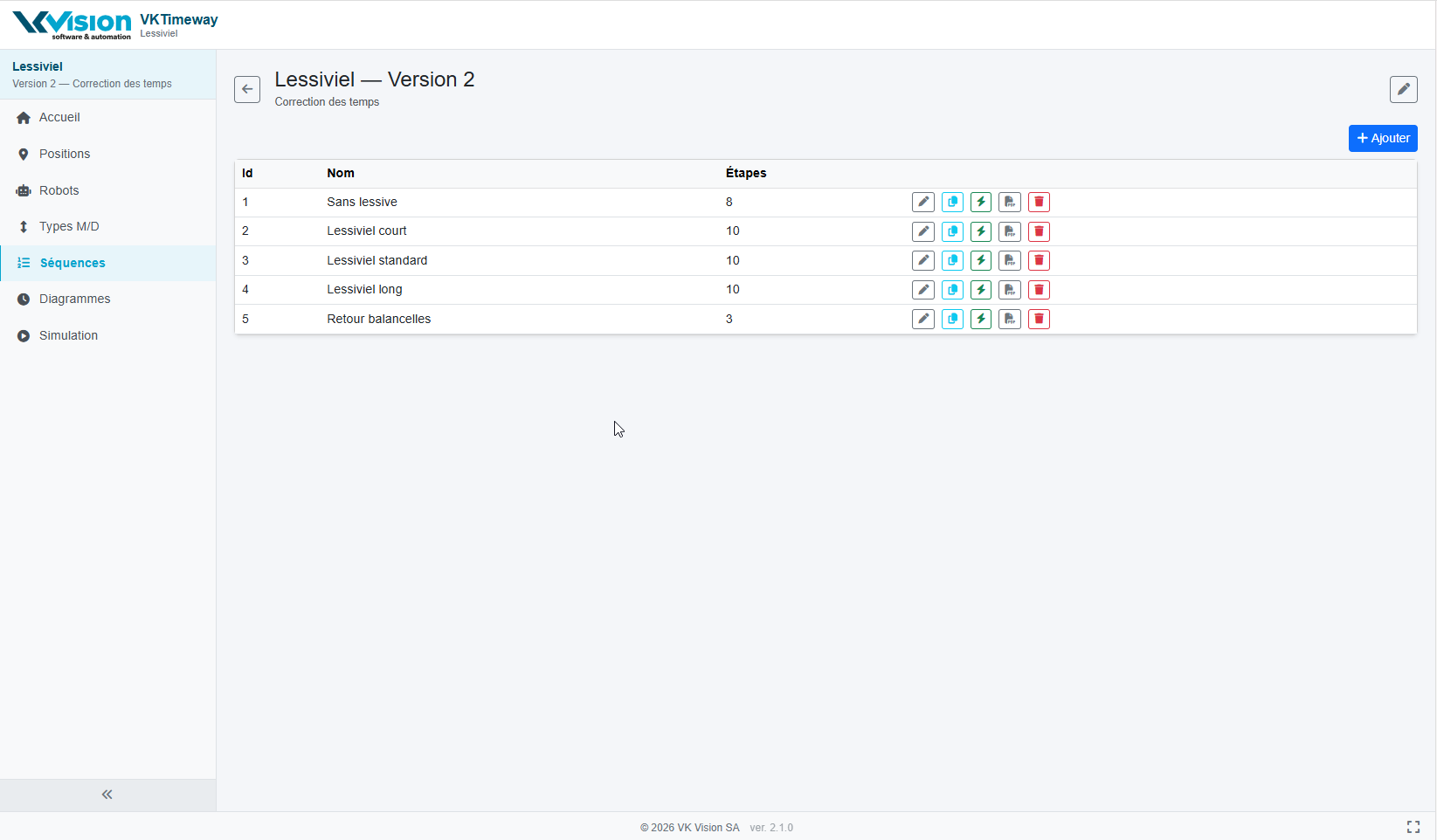Edit the version details with top-right pencil
1437x840 pixels.
coord(1403,89)
